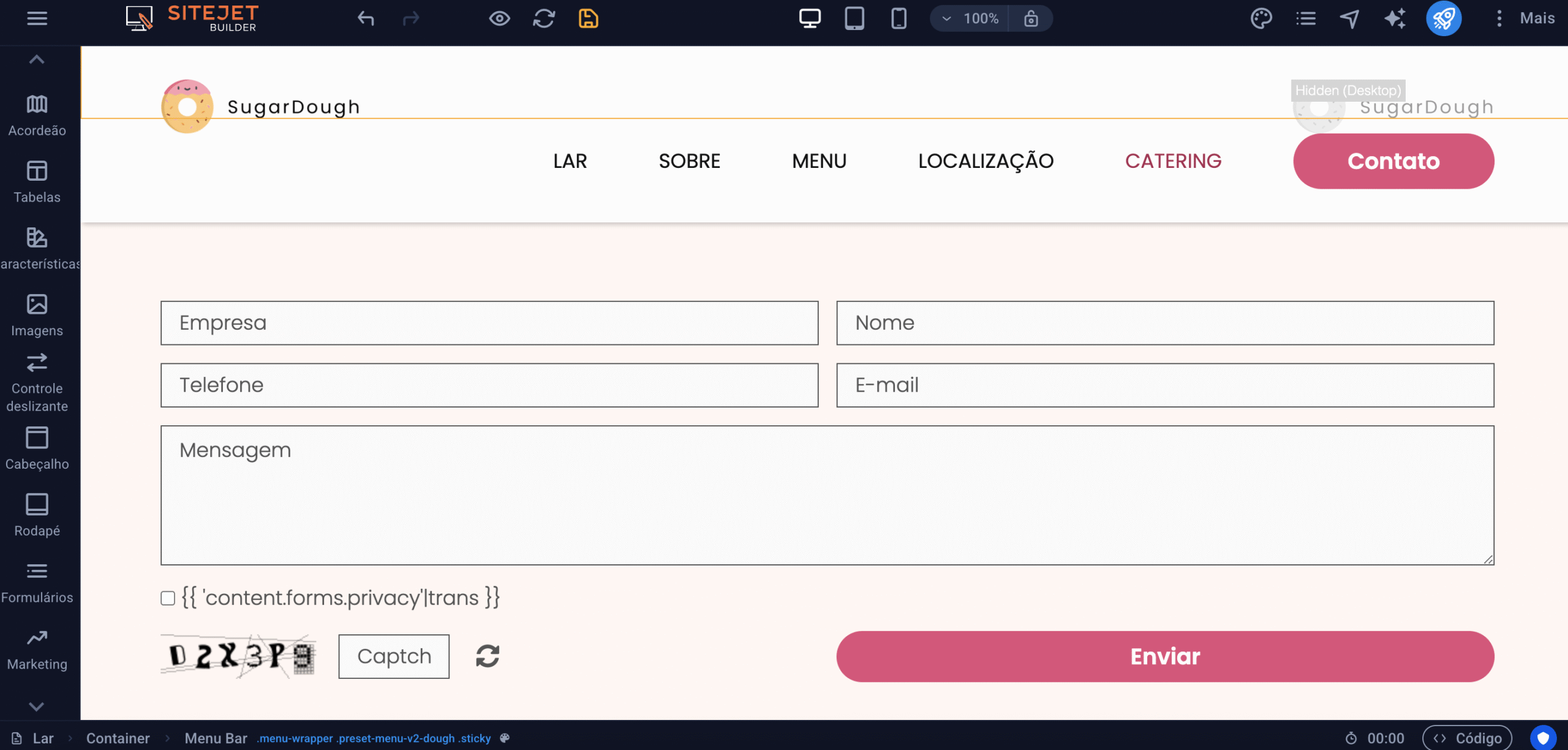Select Rodapé element category
This screenshot has height=750, width=1568.
click(x=37, y=515)
